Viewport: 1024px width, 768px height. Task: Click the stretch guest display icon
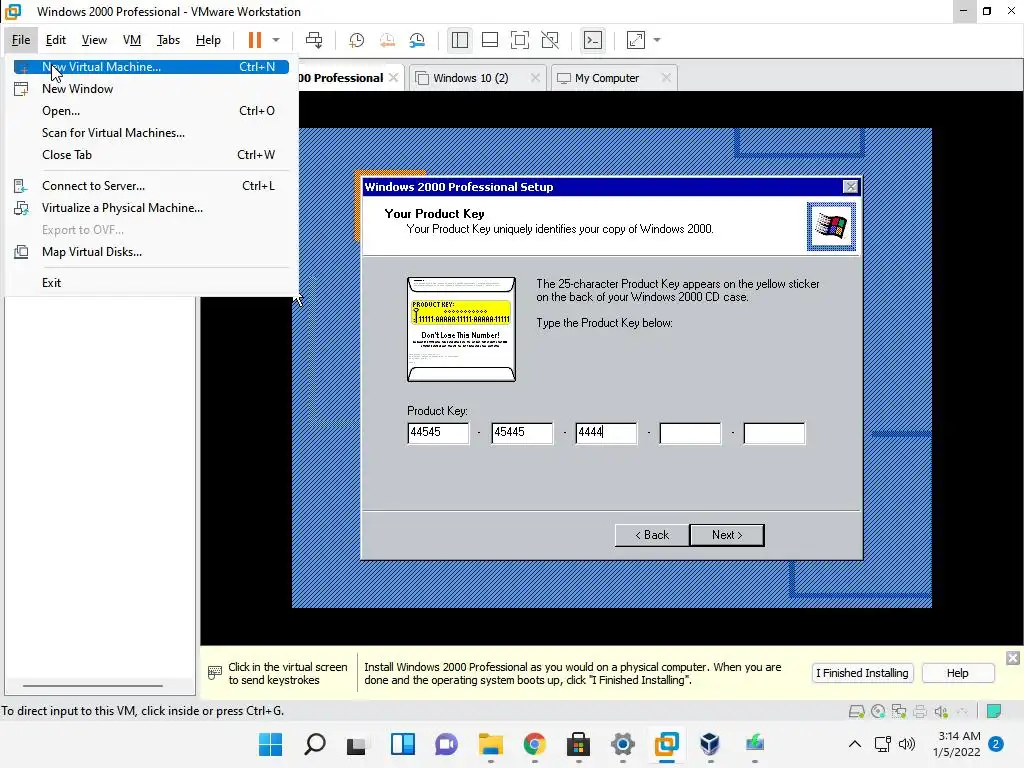(636, 40)
